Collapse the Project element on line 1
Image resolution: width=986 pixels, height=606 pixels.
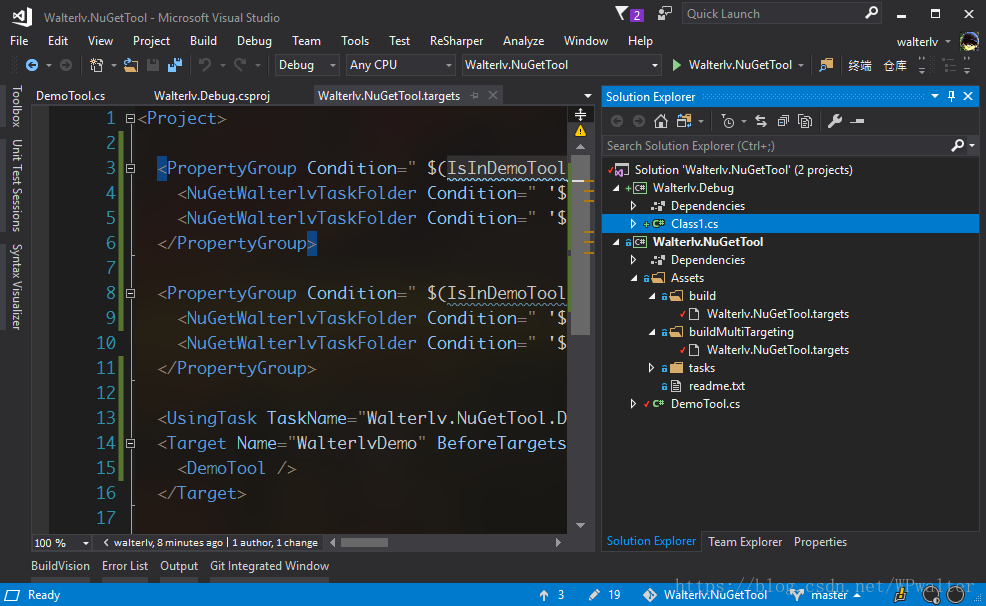(130, 118)
